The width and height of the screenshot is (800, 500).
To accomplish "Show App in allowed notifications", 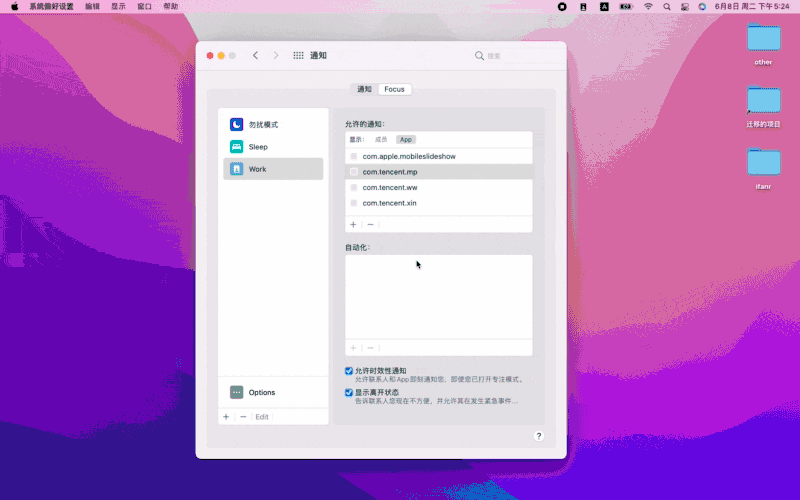I will tap(406, 139).
